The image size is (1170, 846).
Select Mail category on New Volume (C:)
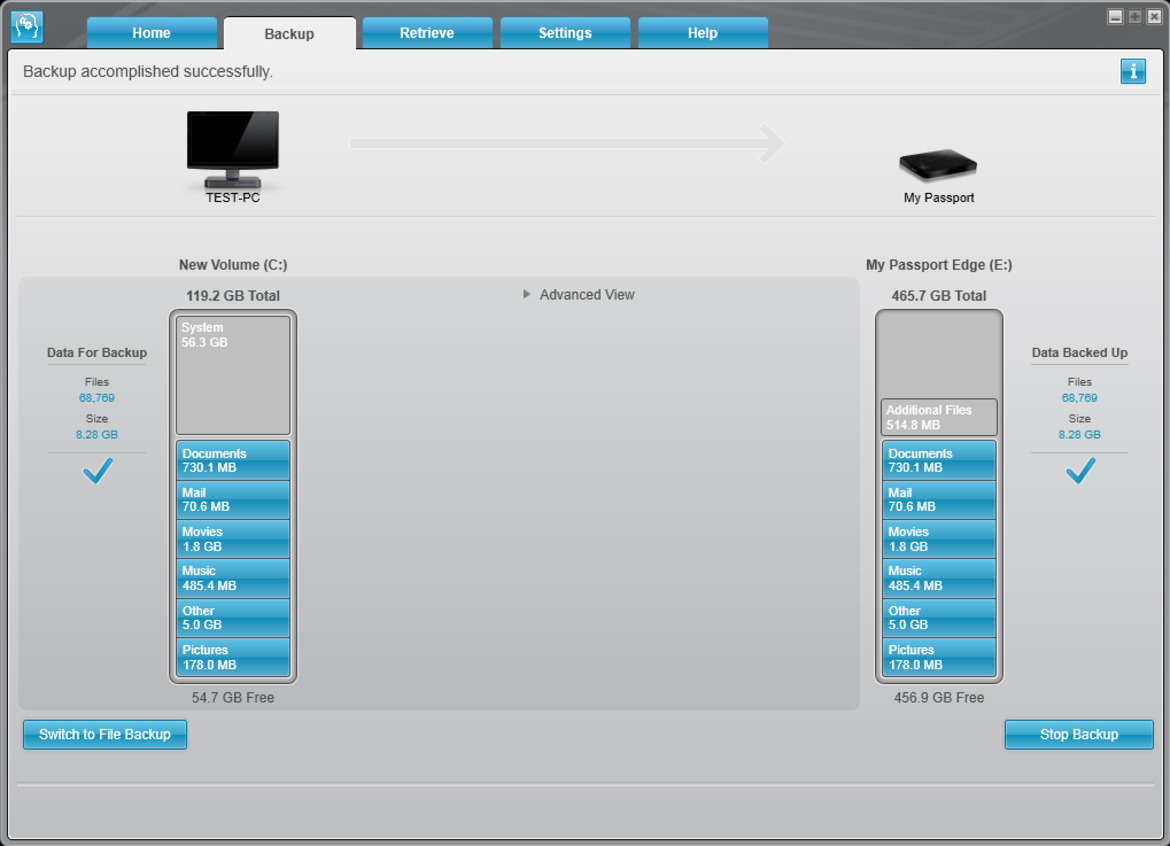tap(233, 500)
